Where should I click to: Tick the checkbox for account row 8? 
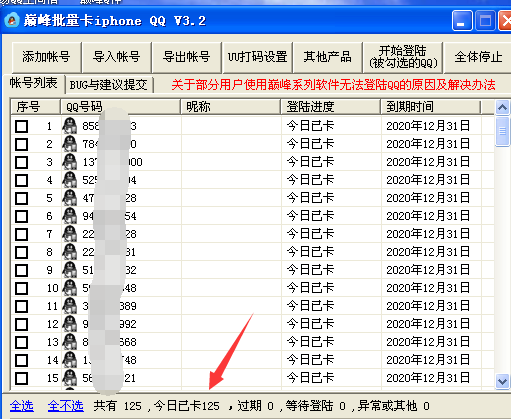(x=22, y=252)
